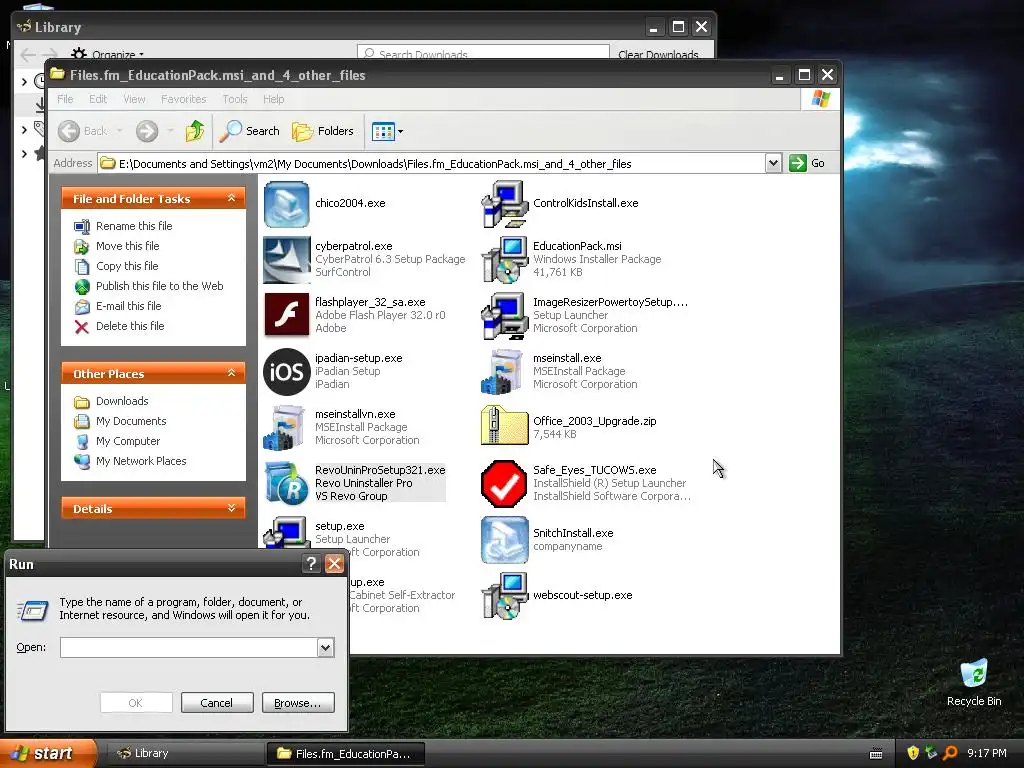
Task: Open the File menu
Action: (65, 99)
